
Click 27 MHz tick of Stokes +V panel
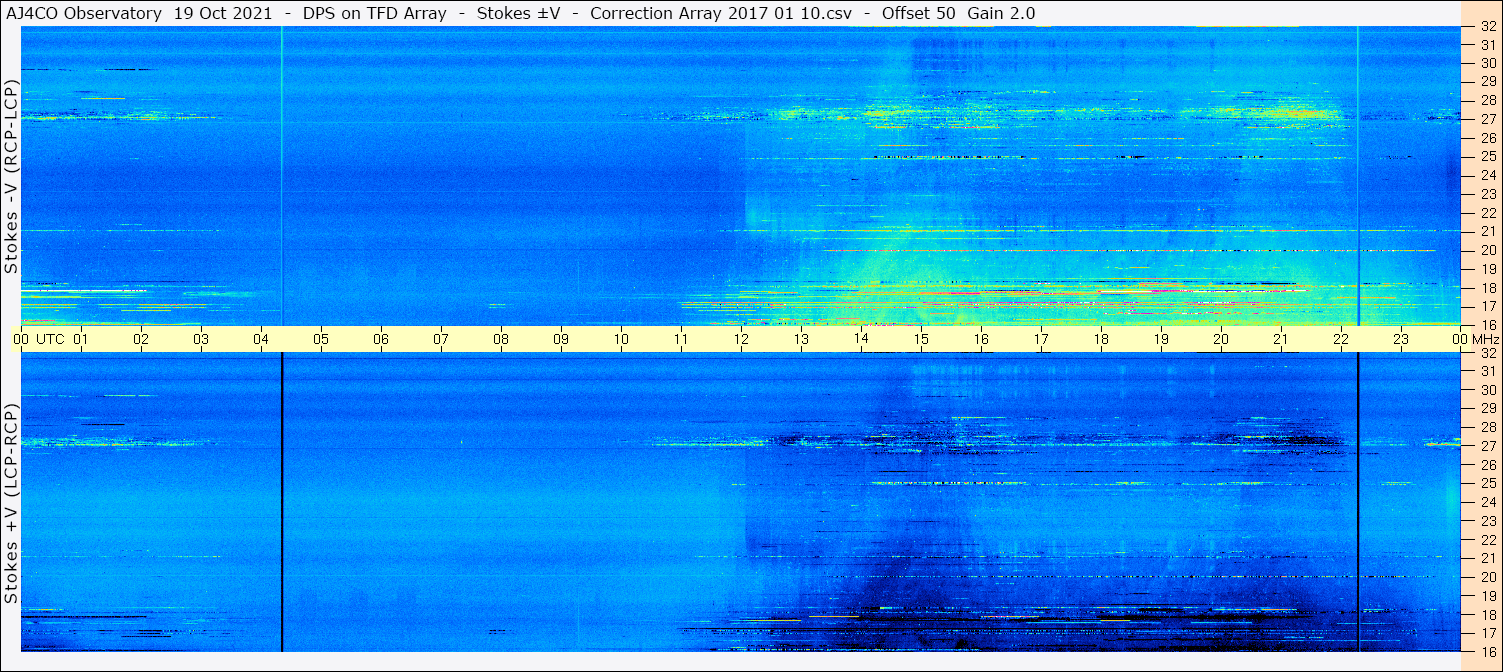point(1487,446)
